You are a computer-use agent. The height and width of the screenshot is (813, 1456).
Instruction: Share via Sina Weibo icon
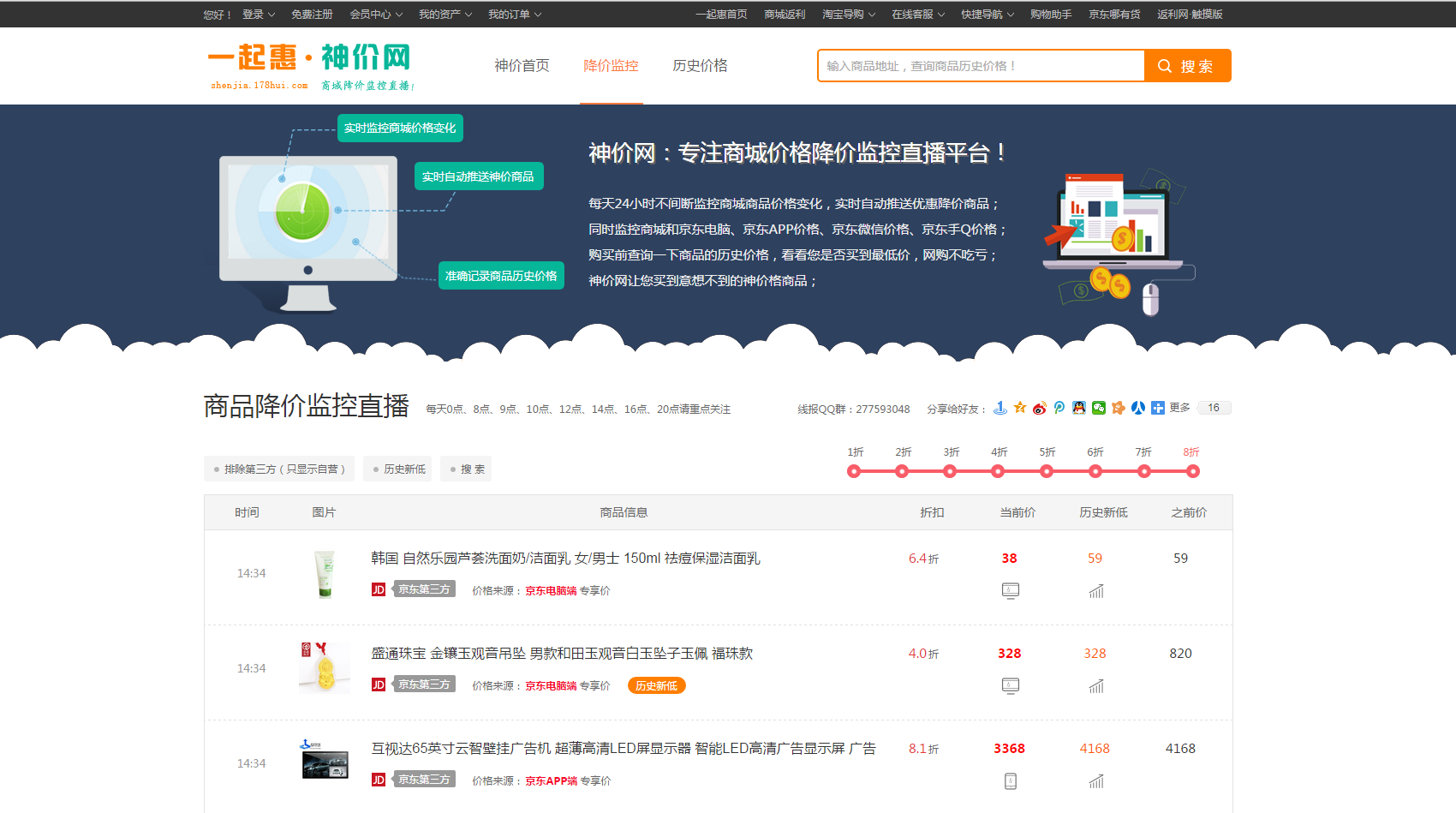pyautogui.click(x=1040, y=408)
